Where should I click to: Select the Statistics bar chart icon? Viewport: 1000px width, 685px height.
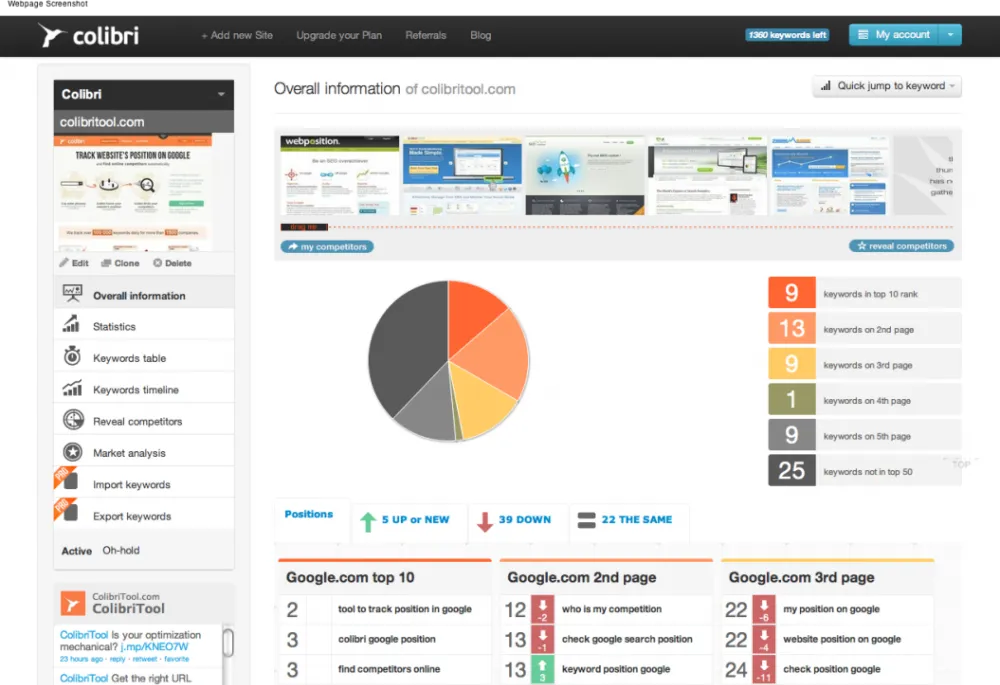point(71,325)
